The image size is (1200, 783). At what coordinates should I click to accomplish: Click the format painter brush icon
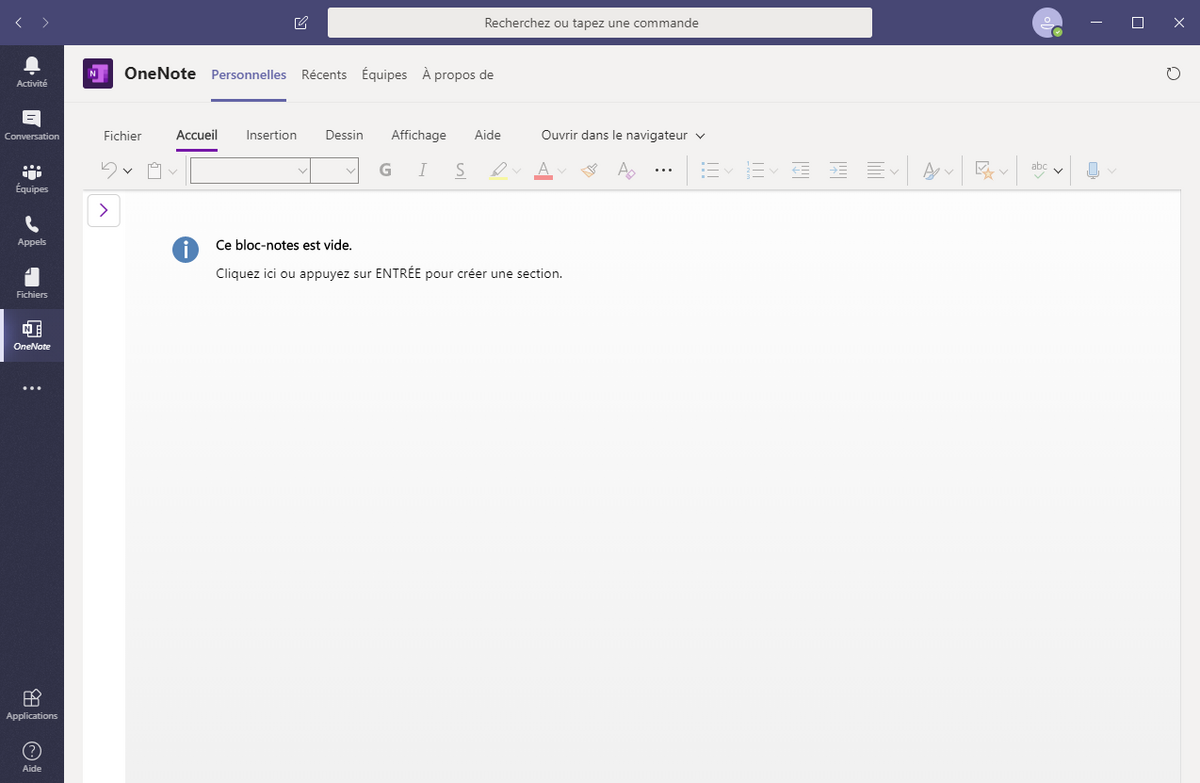tap(589, 171)
